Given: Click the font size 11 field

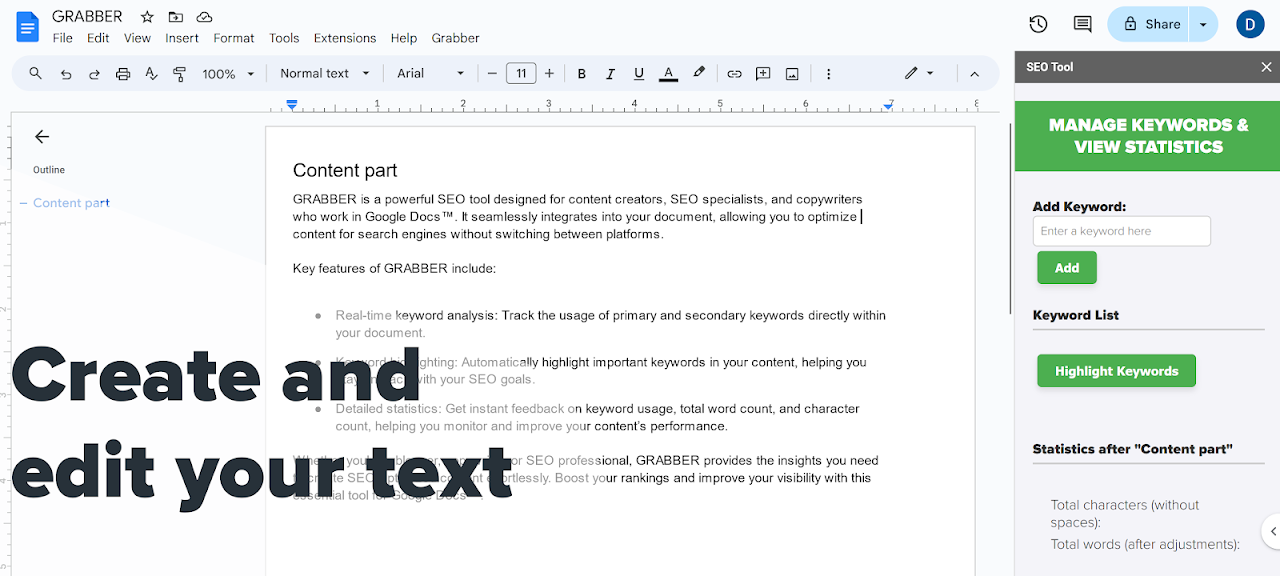Looking at the screenshot, I should (x=521, y=73).
